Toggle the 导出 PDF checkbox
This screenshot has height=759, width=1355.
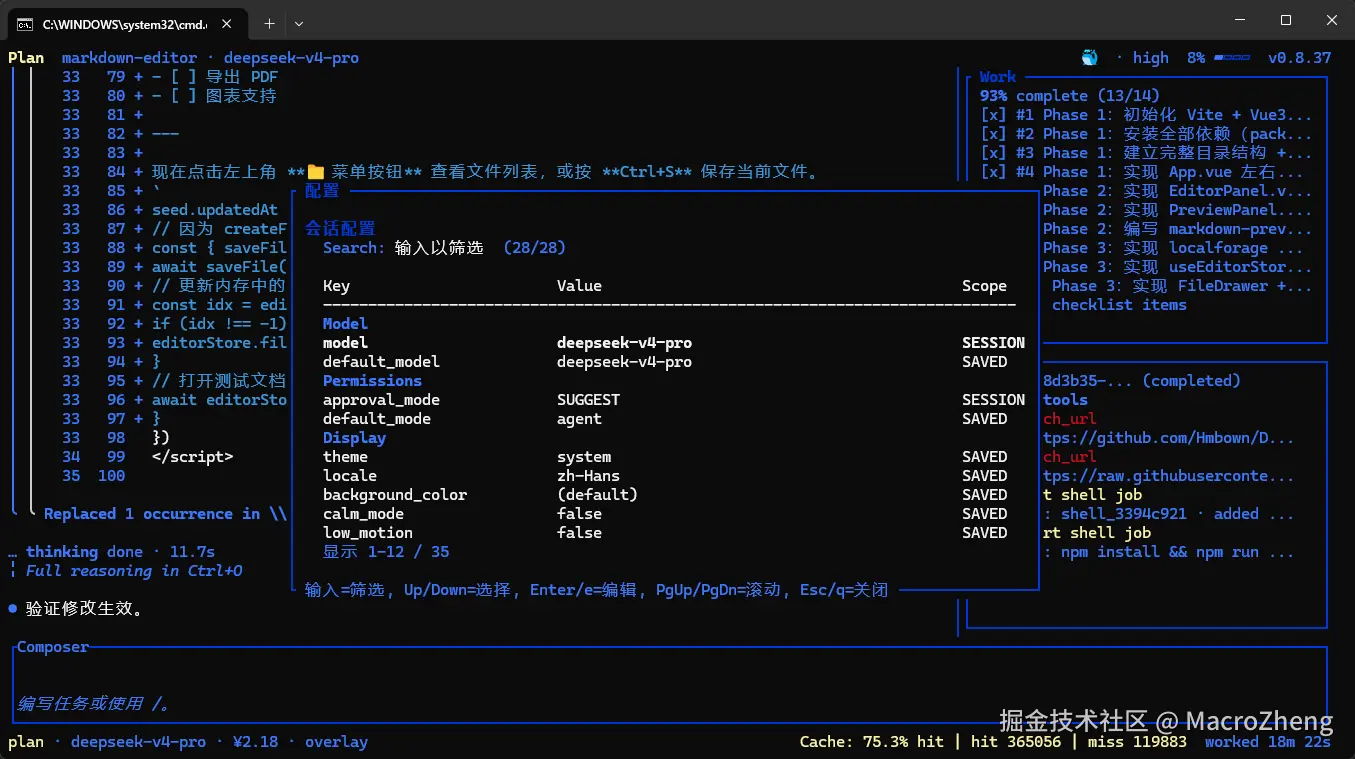point(184,77)
